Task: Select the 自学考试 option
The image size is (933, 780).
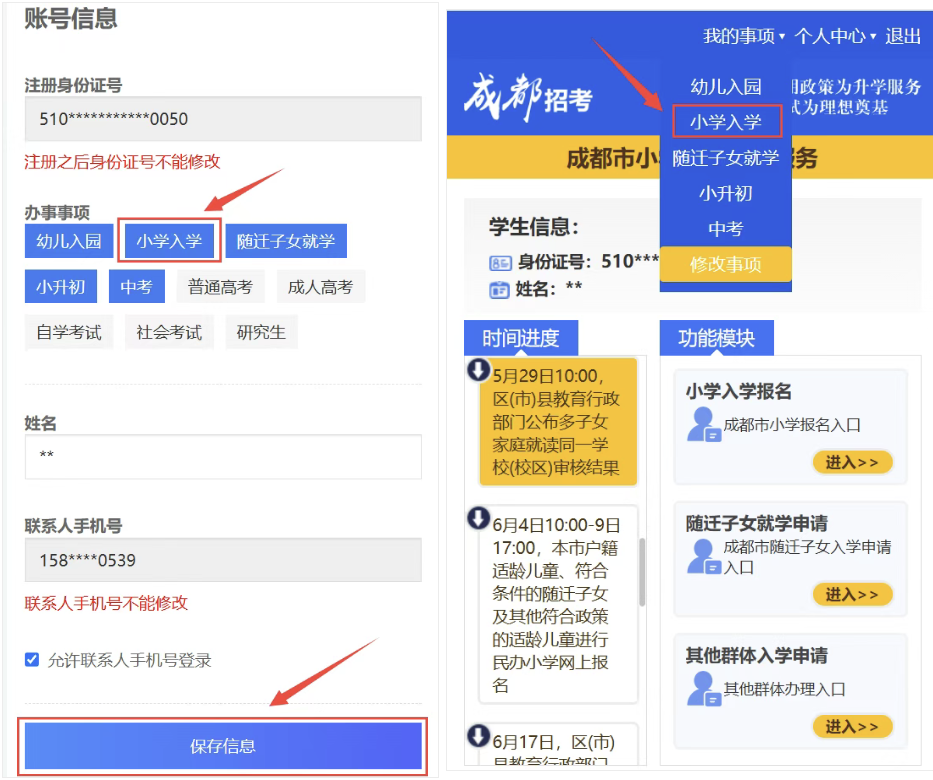Action: click(x=69, y=332)
